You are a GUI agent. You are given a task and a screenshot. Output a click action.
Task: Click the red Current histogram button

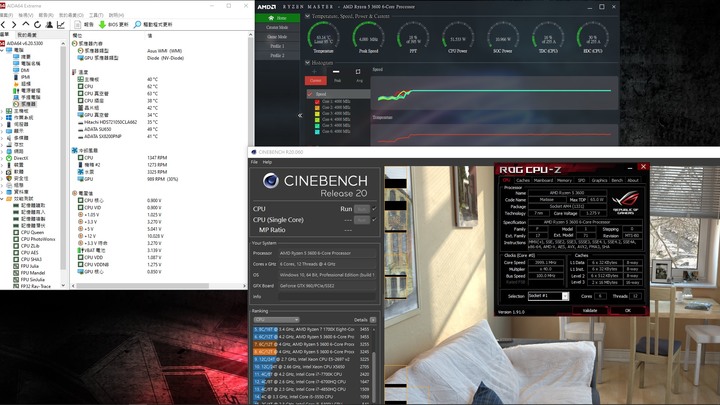click(x=315, y=81)
